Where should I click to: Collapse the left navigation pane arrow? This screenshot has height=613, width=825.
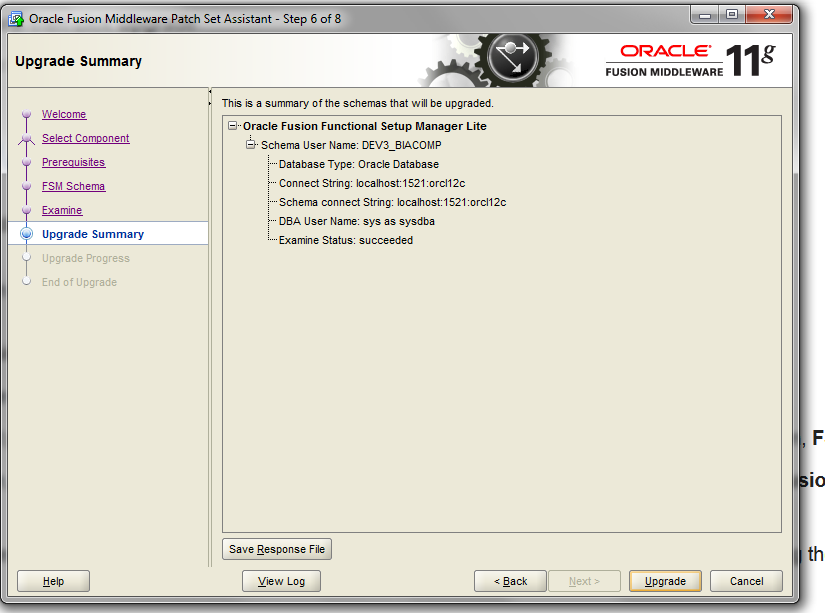[x=210, y=92]
